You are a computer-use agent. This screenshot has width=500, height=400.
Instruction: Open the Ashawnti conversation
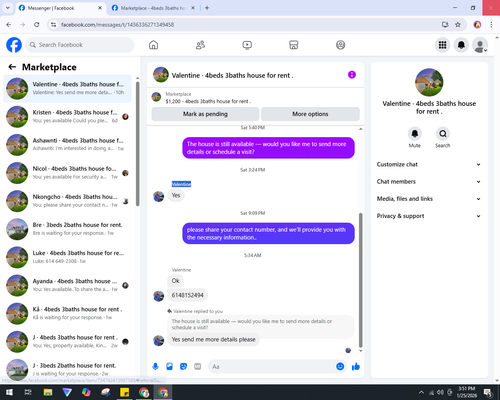coord(68,145)
